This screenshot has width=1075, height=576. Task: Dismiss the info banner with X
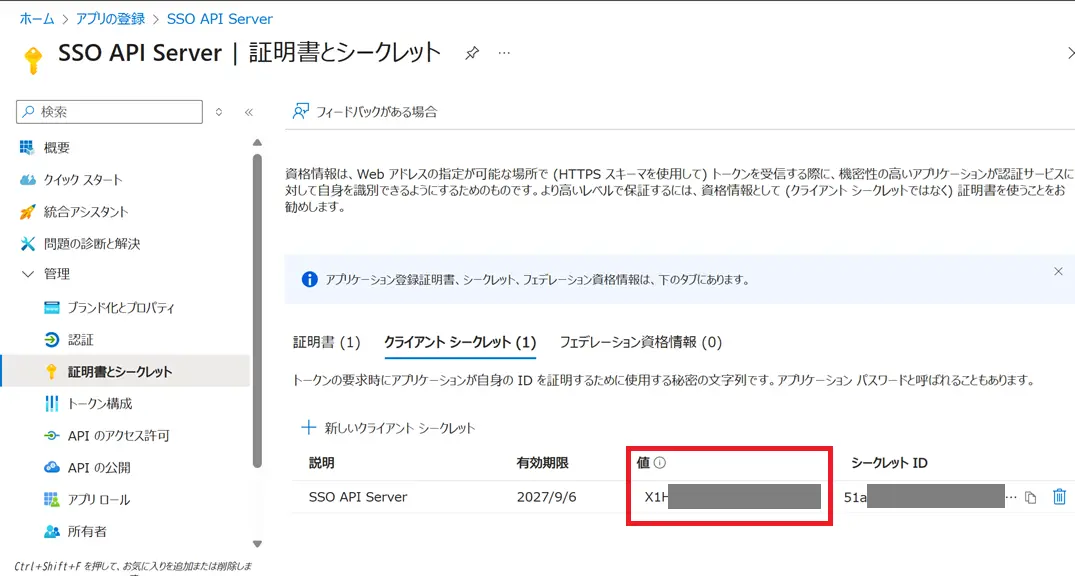[x=1058, y=272]
